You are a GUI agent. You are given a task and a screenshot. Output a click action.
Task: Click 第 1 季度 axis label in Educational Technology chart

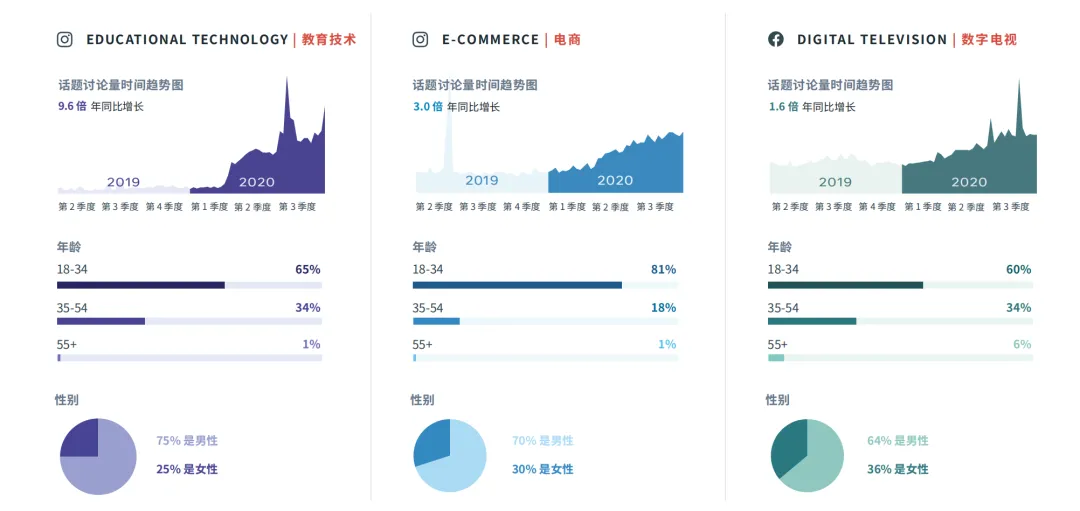(209, 207)
